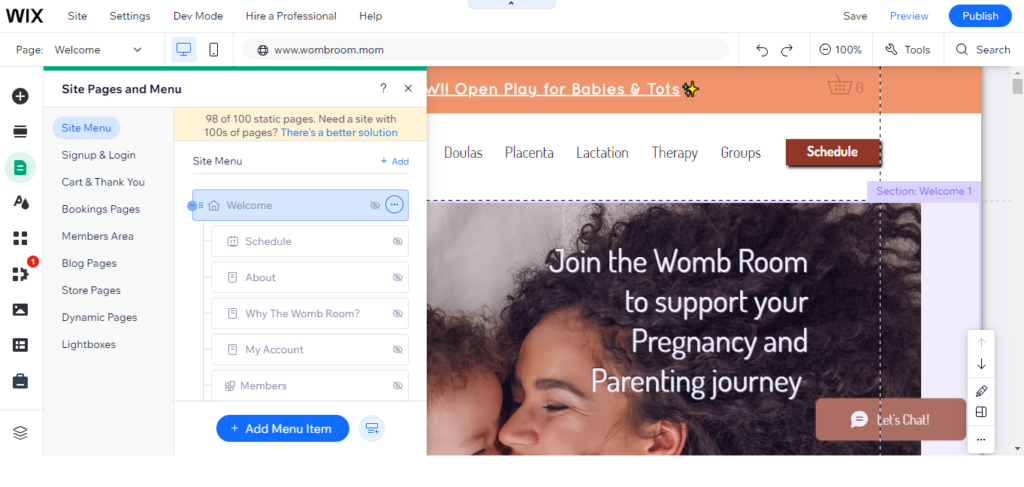The height and width of the screenshot is (487, 1024).
Task: Toggle visibility of Schedule page
Action: pyautogui.click(x=398, y=242)
